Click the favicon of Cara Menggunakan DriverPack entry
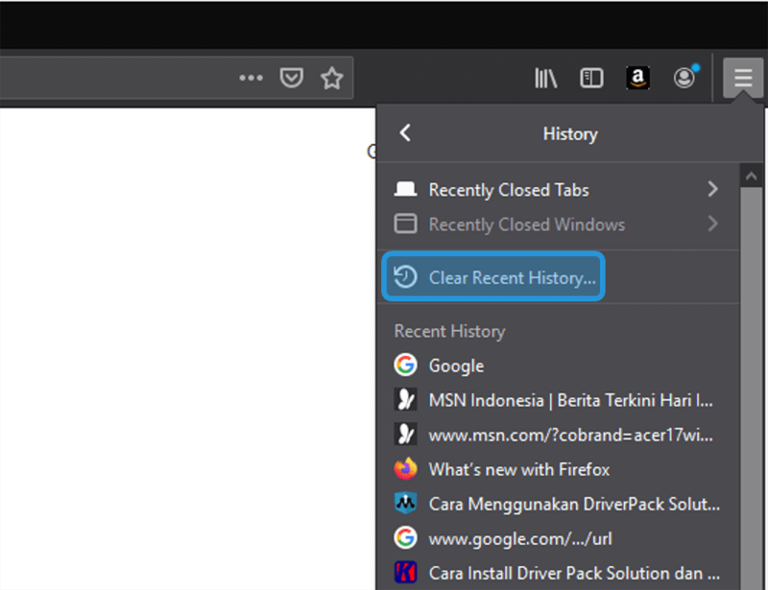768x590 pixels. [406, 503]
